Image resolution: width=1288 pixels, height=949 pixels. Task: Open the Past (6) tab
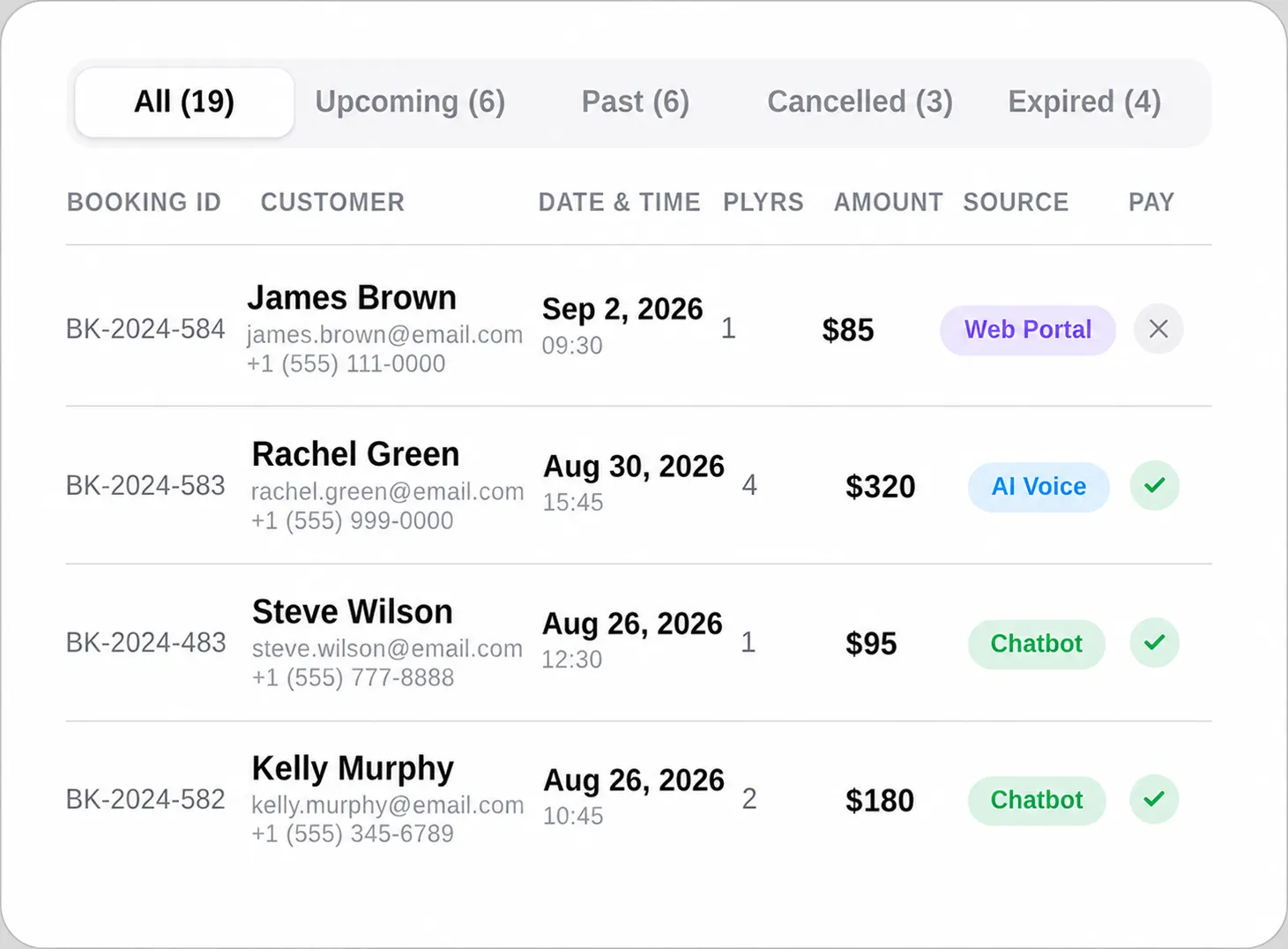coord(636,102)
